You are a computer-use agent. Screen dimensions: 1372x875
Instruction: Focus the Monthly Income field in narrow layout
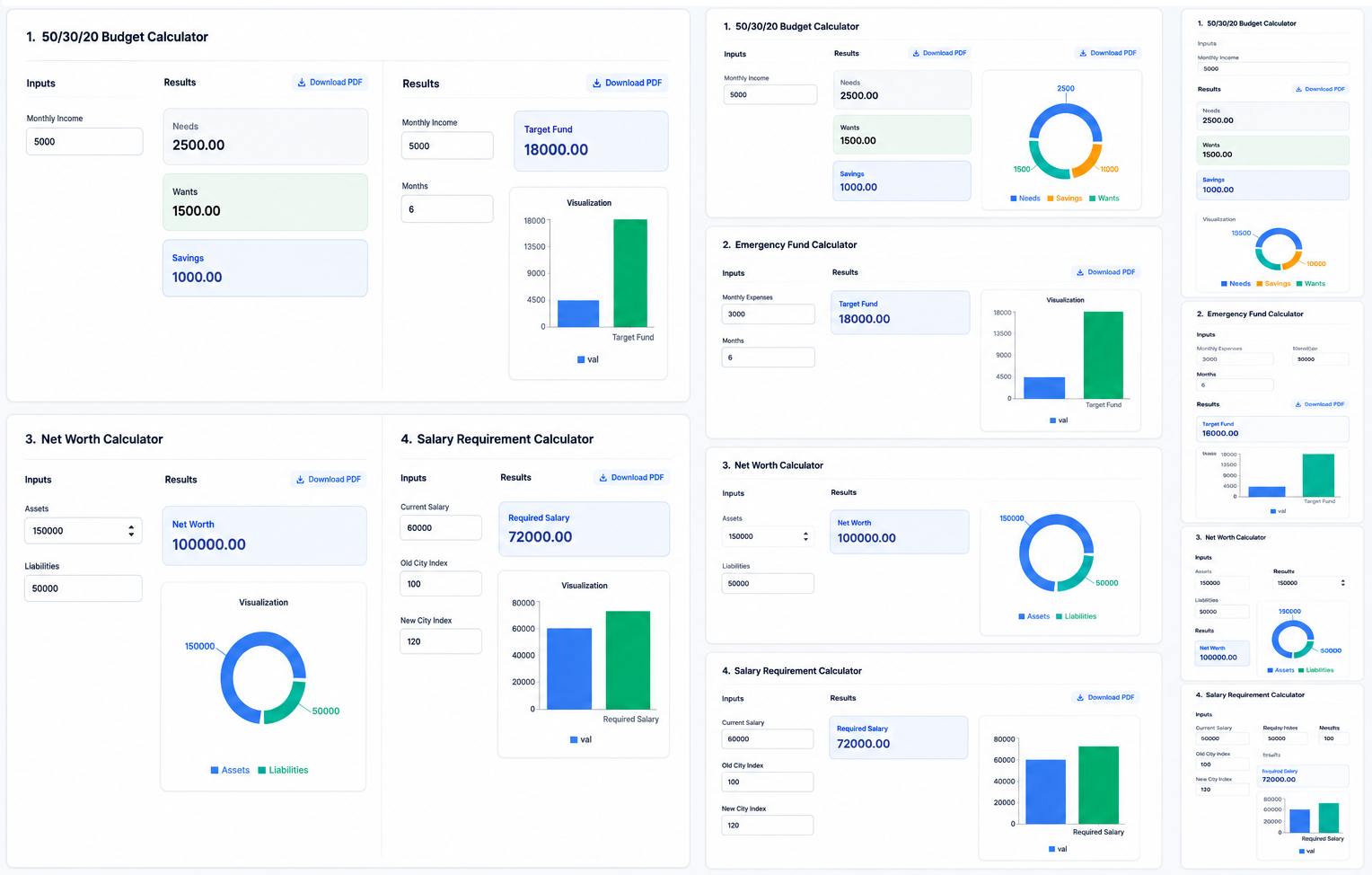click(x=1273, y=69)
